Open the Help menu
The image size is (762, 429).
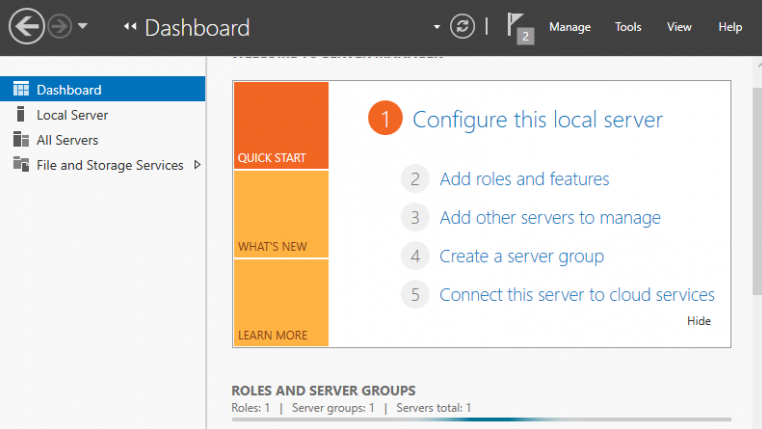(x=730, y=27)
